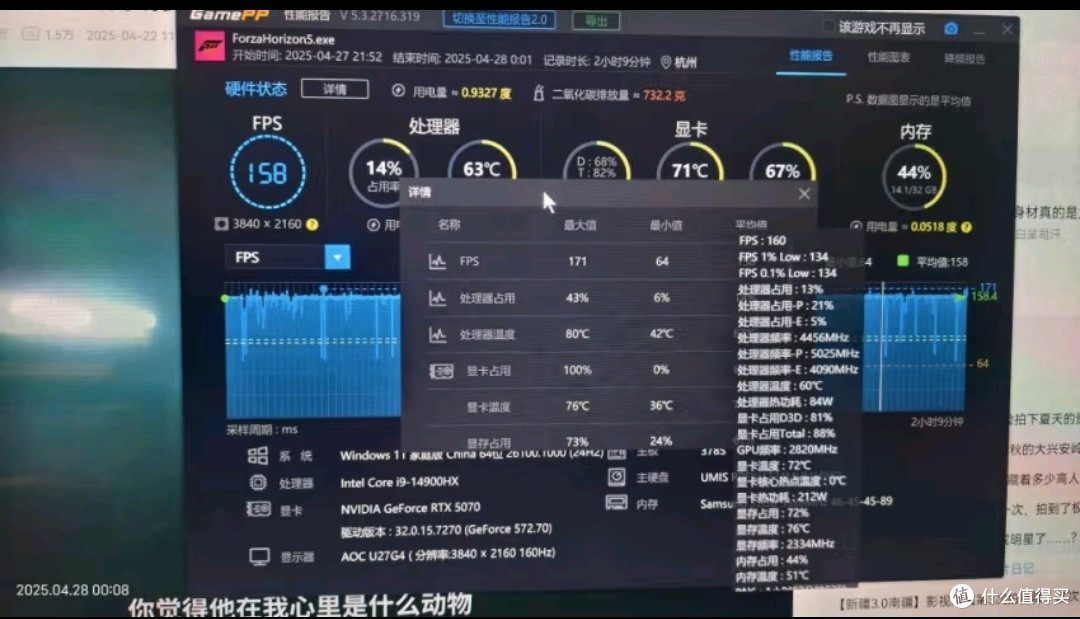Click the 平均值:158 legend label
The width and height of the screenshot is (1080, 619).
[x=942, y=262]
